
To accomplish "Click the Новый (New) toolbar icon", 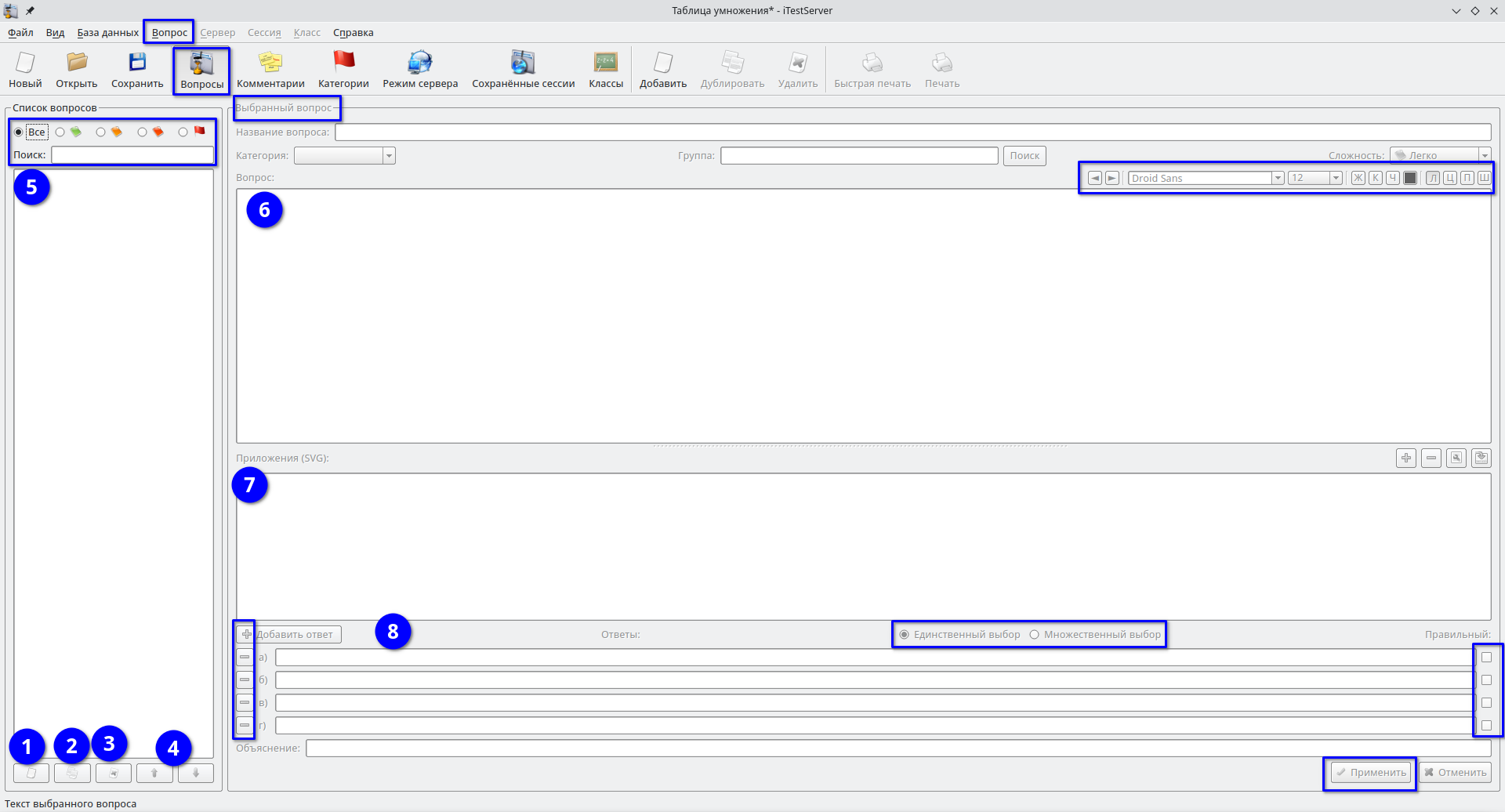I will pyautogui.click(x=25, y=70).
